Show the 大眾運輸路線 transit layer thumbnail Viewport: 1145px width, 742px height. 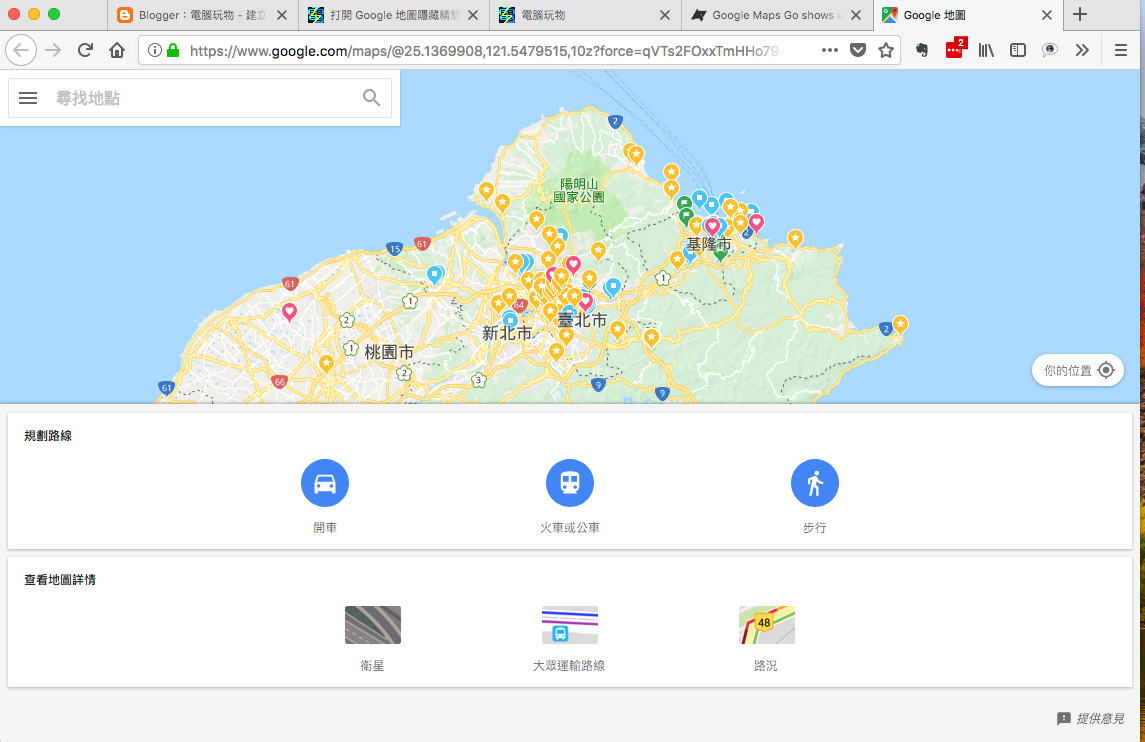[x=570, y=625]
